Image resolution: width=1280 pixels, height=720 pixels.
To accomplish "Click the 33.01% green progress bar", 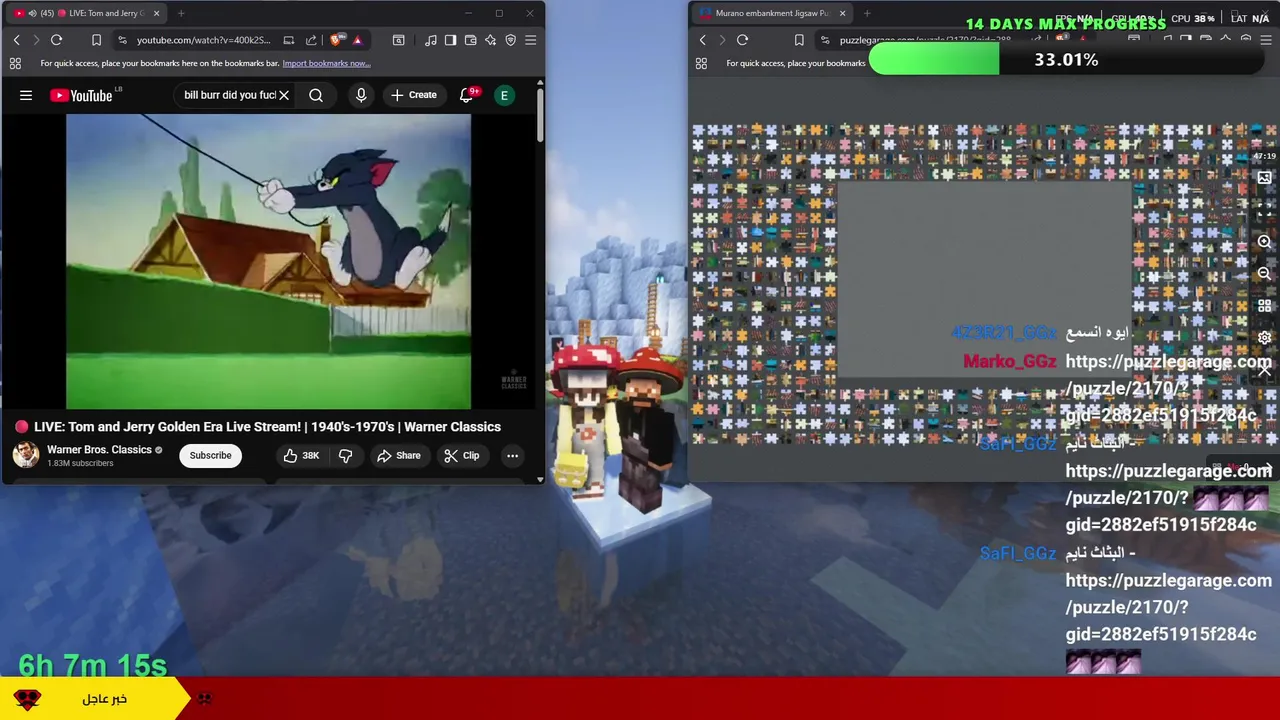I will point(1066,60).
